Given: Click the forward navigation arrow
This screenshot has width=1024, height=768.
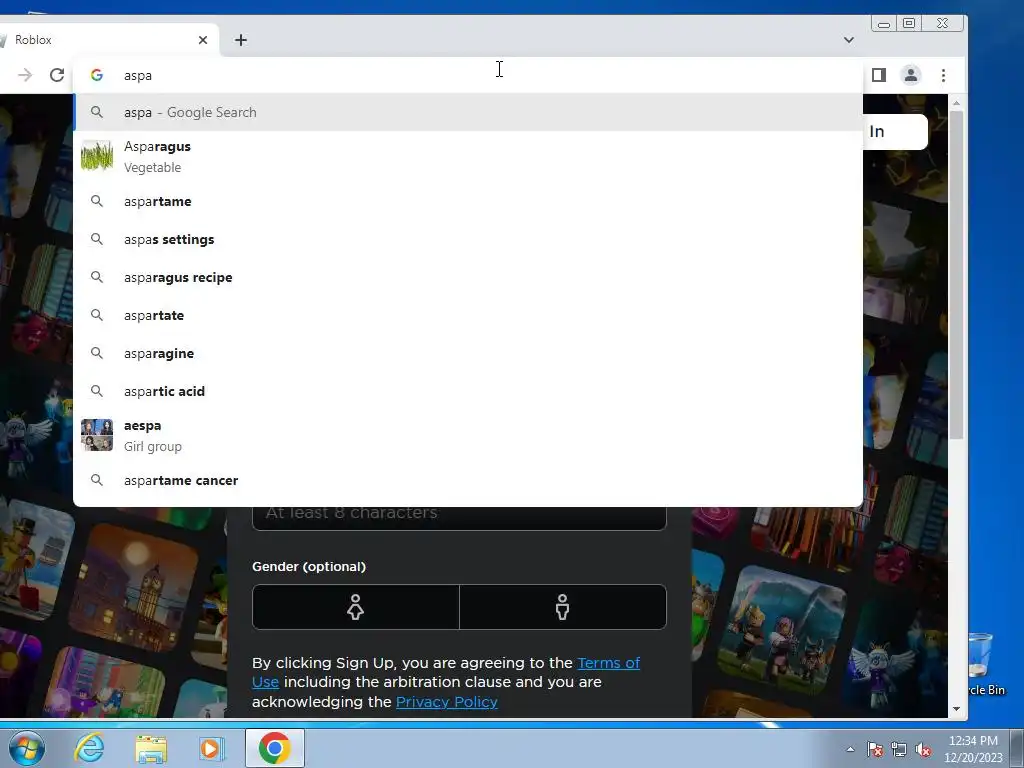Looking at the screenshot, I should tap(25, 75).
